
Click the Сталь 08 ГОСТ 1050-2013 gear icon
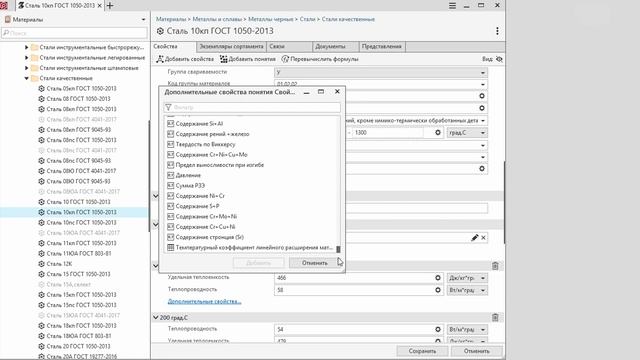click(x=41, y=99)
